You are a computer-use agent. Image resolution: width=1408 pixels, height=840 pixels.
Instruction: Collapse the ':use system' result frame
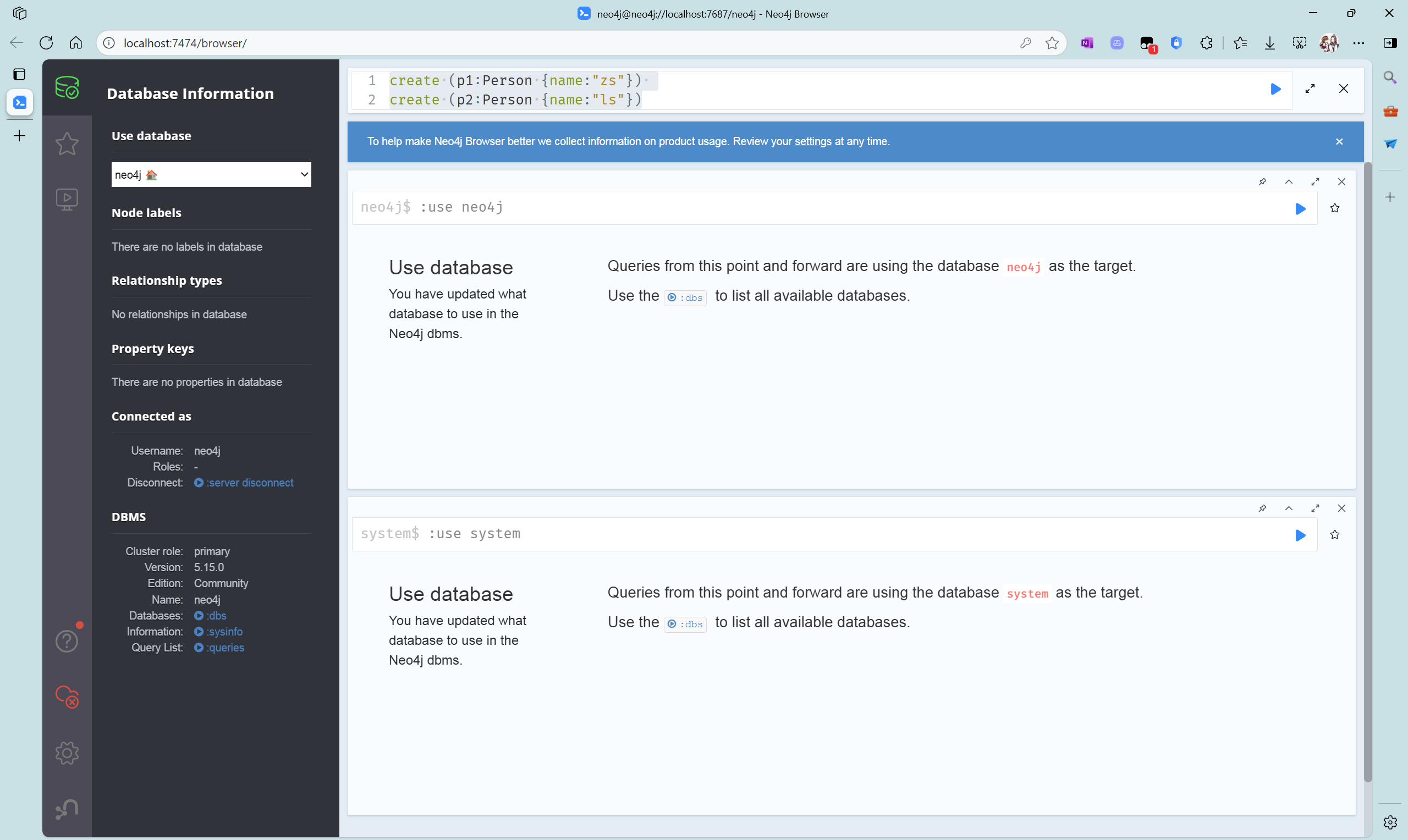pos(1289,509)
